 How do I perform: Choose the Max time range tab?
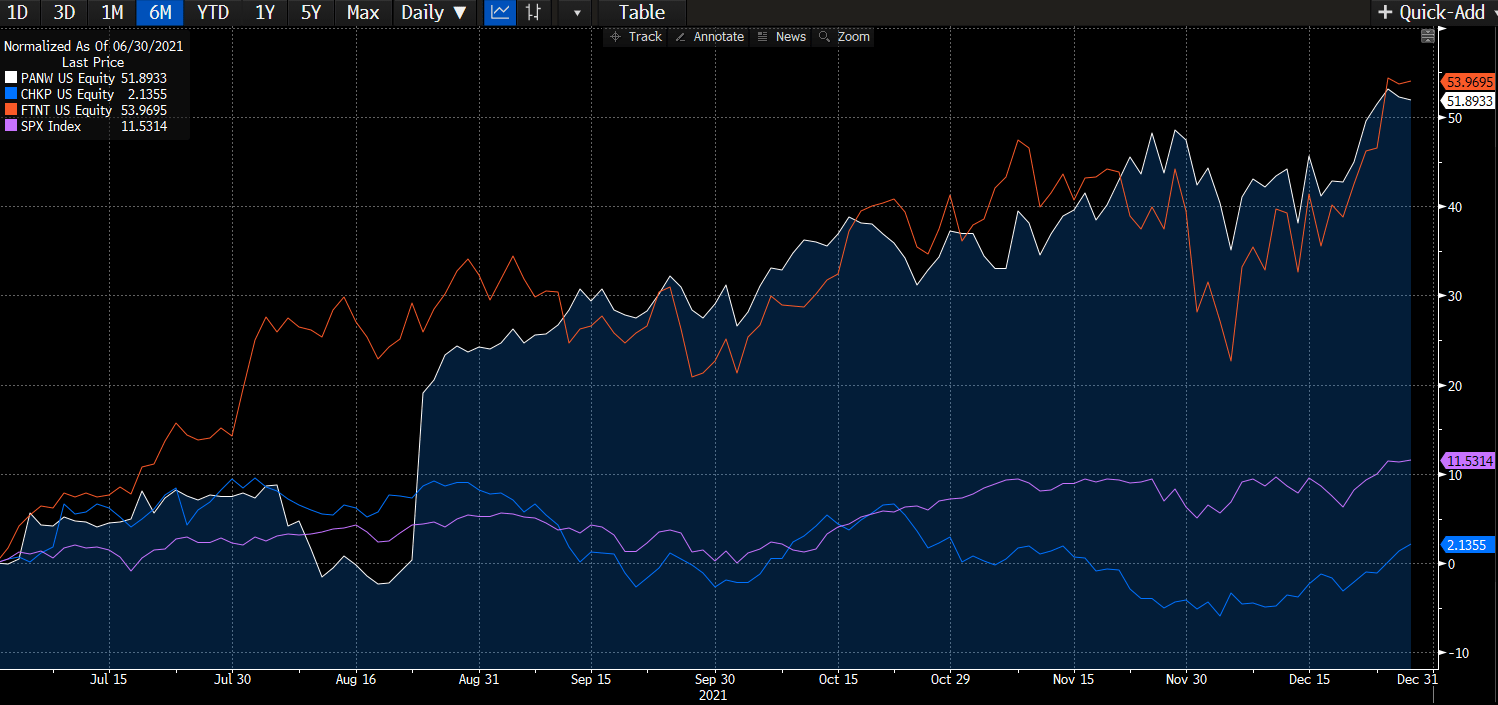362,13
